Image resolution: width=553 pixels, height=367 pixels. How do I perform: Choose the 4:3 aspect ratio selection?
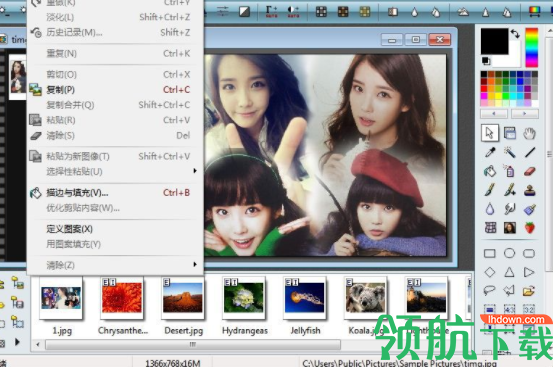click(509, 310)
